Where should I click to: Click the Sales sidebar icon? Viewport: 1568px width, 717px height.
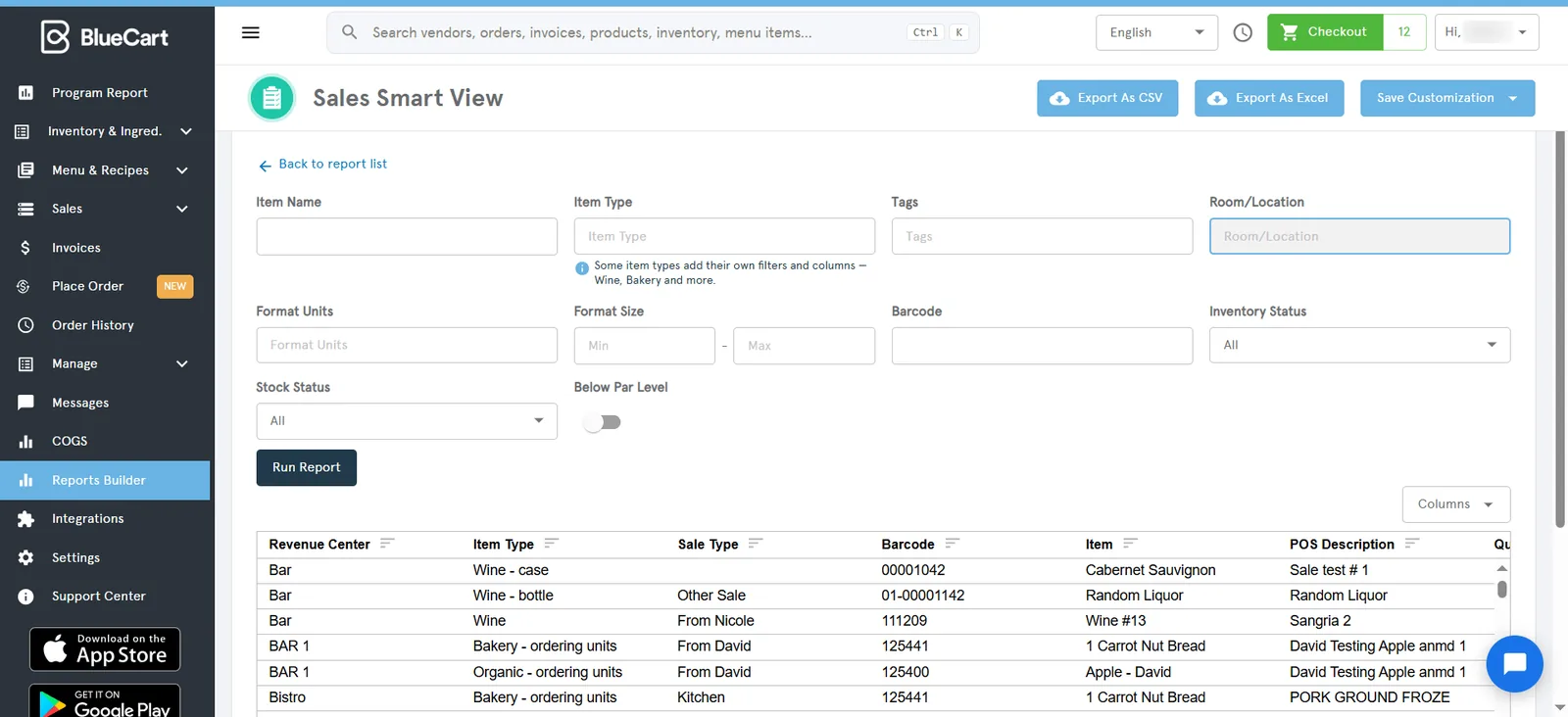click(26, 209)
